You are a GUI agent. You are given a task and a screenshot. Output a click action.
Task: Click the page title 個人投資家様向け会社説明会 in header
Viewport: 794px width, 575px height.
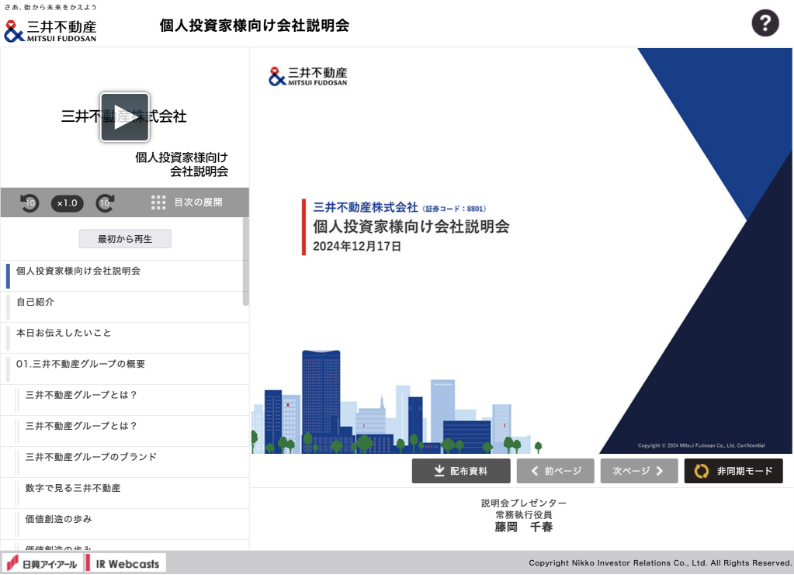(254, 25)
